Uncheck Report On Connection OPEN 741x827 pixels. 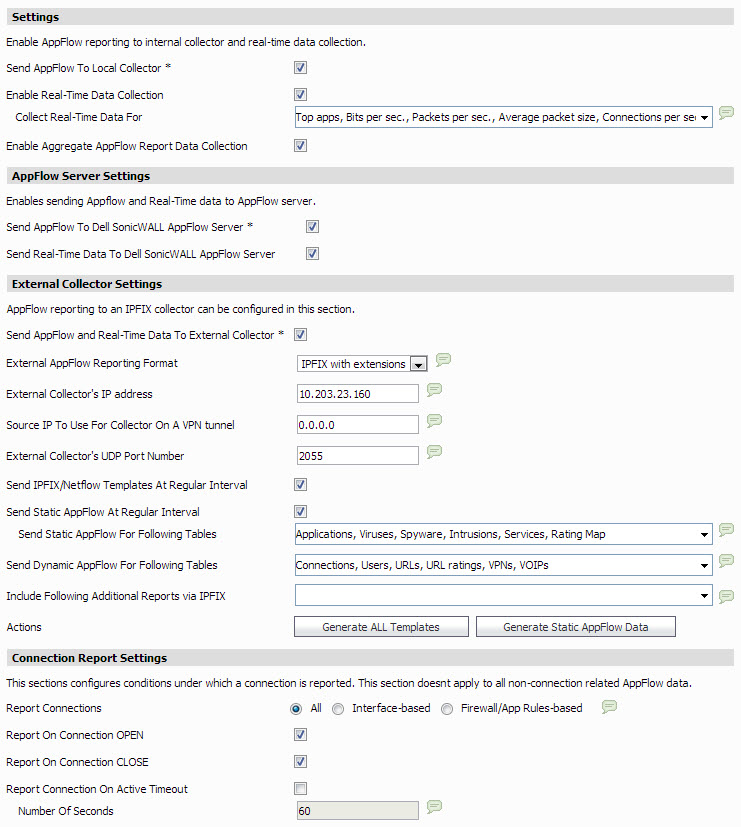[301, 735]
